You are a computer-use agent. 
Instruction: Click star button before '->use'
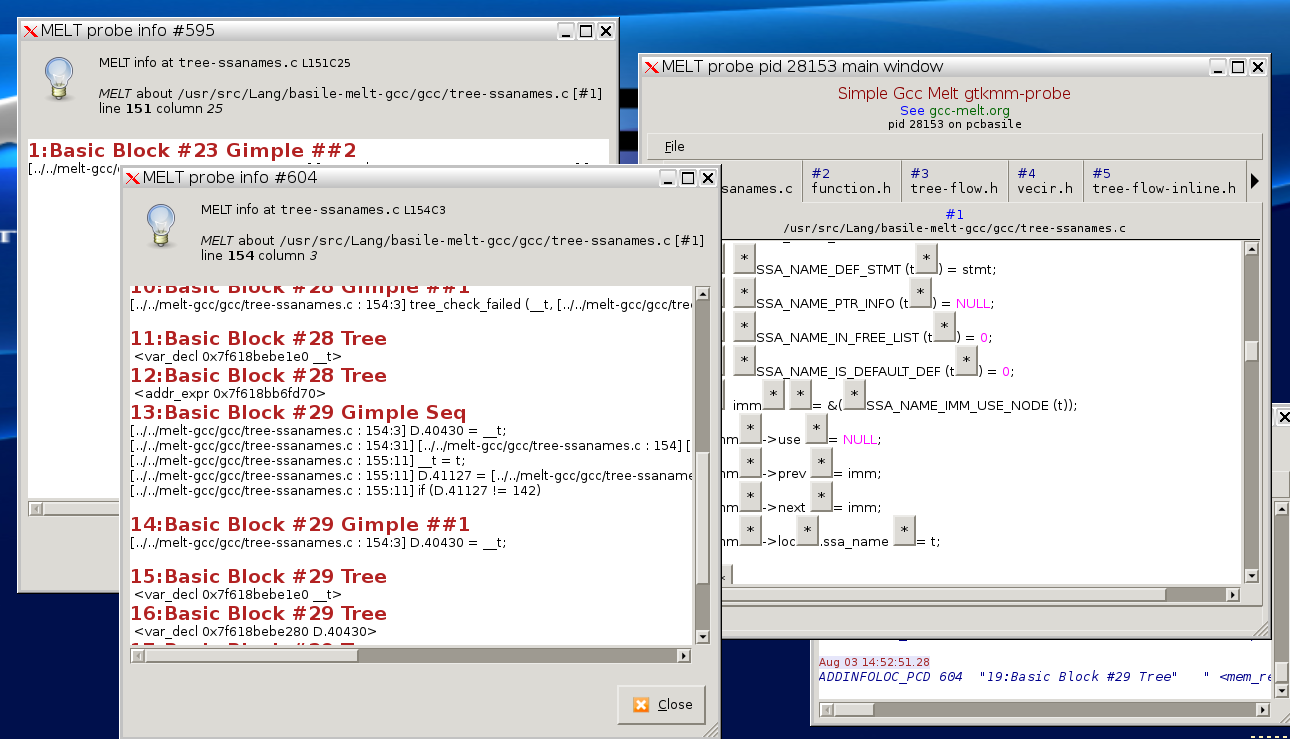coord(752,430)
